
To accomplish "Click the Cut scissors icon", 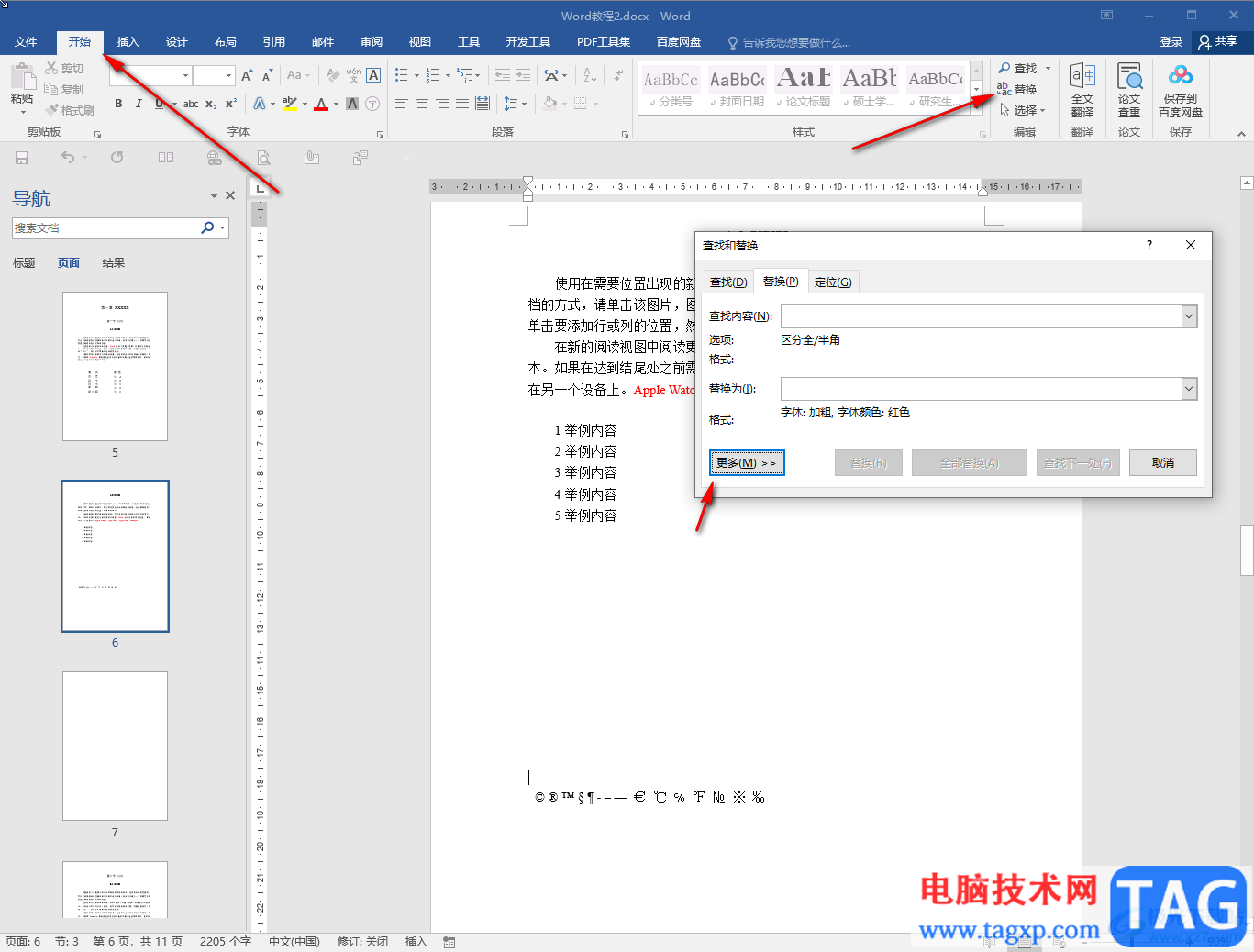I will coord(51,68).
